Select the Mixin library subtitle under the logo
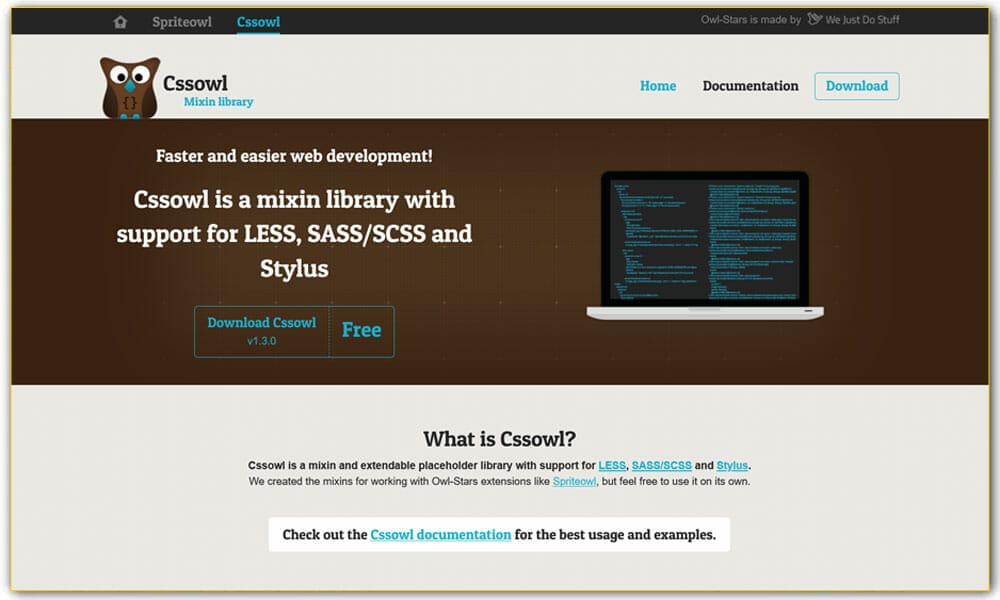 218,101
